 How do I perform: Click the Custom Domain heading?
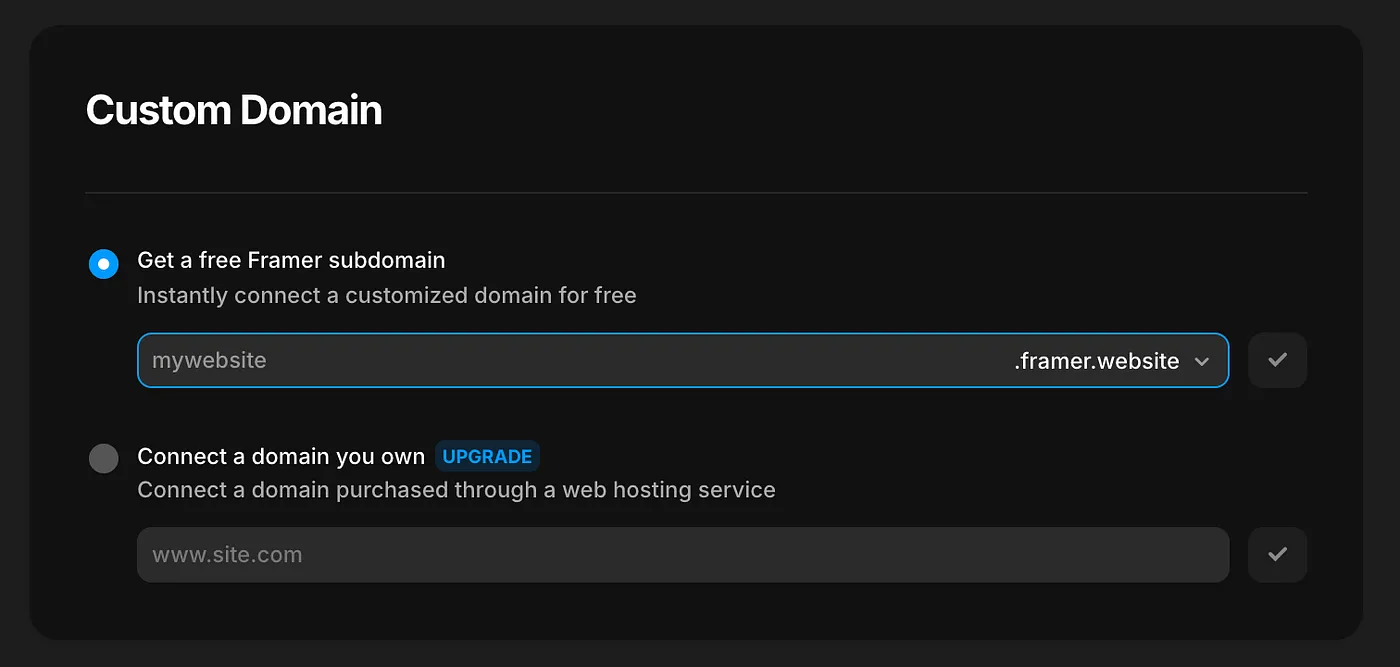tap(234, 110)
